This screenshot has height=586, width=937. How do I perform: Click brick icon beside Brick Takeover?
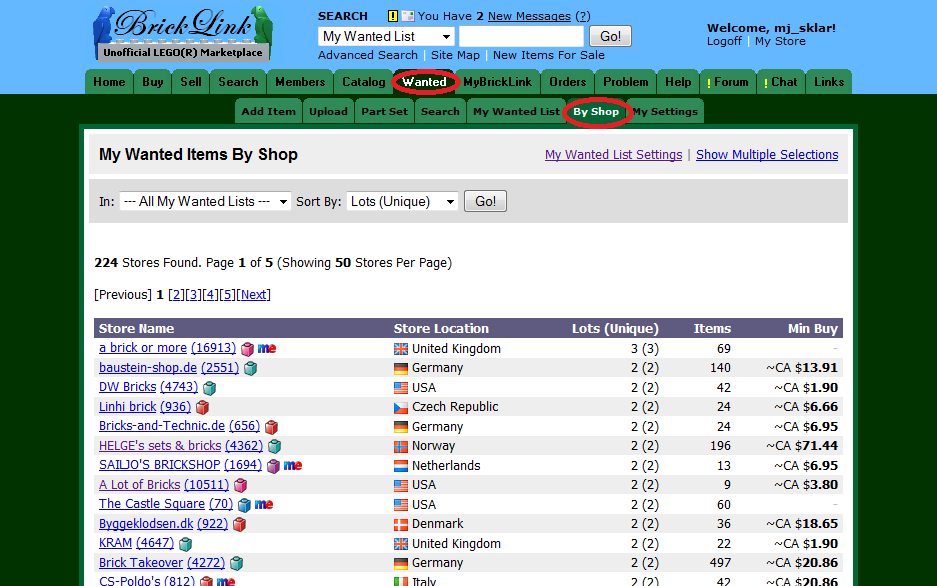coord(236,563)
